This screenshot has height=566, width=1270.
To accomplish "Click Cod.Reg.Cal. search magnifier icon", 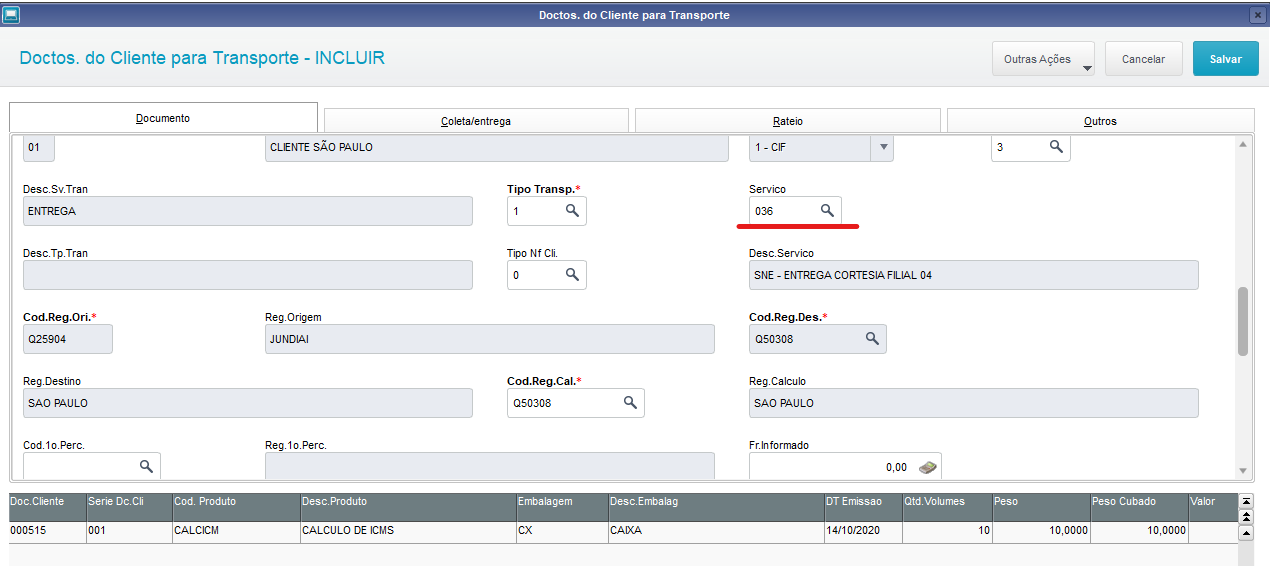I will tap(630, 402).
